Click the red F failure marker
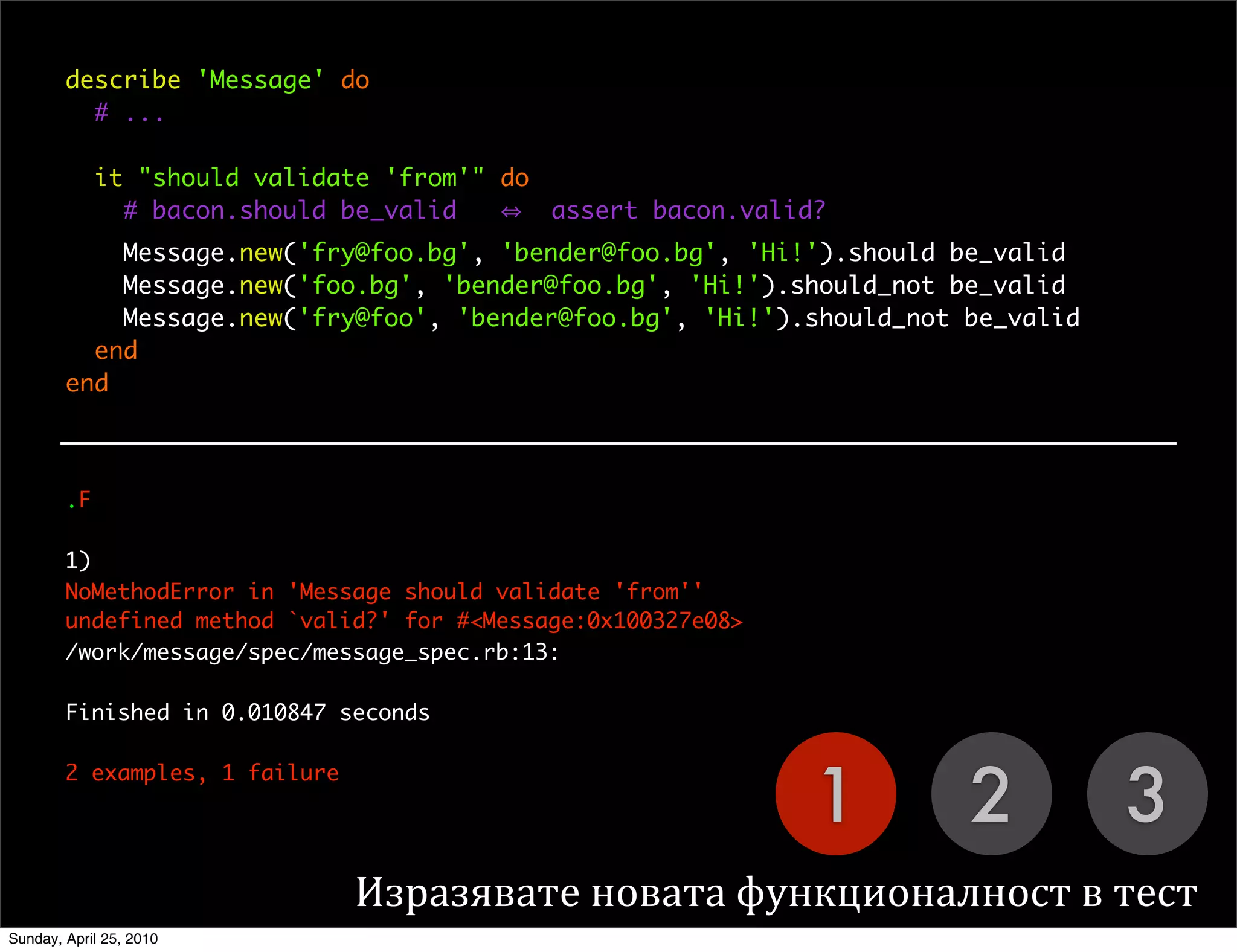The image size is (1237, 952). click(x=85, y=500)
